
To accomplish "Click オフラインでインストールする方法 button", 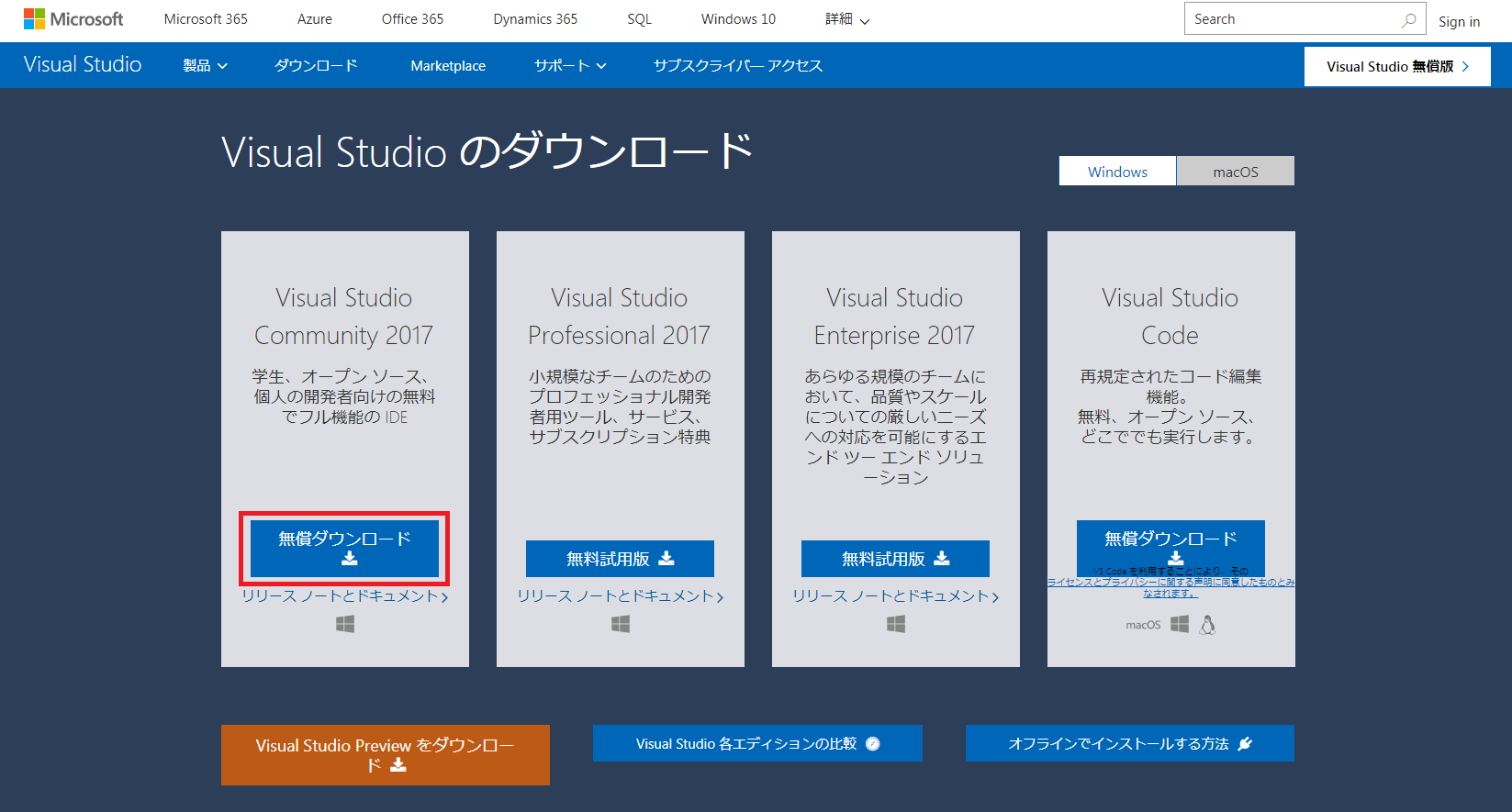I will [x=1130, y=743].
